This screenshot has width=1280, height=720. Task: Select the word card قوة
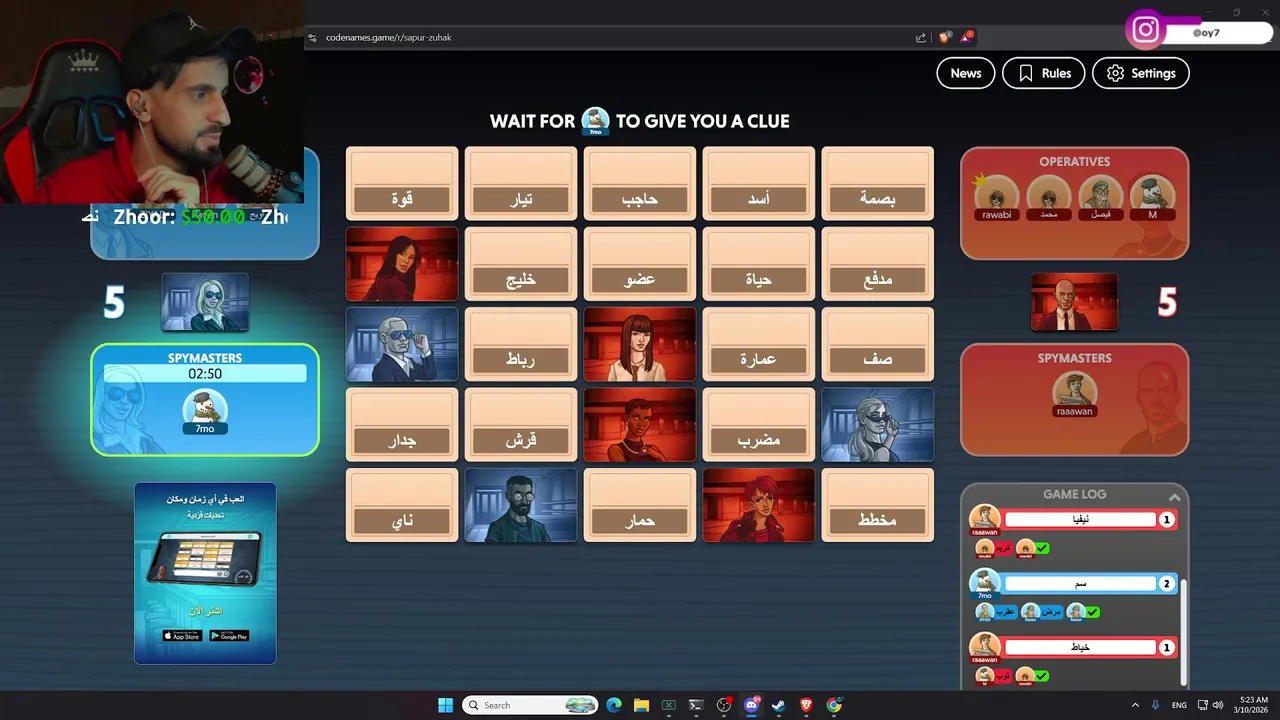(402, 184)
